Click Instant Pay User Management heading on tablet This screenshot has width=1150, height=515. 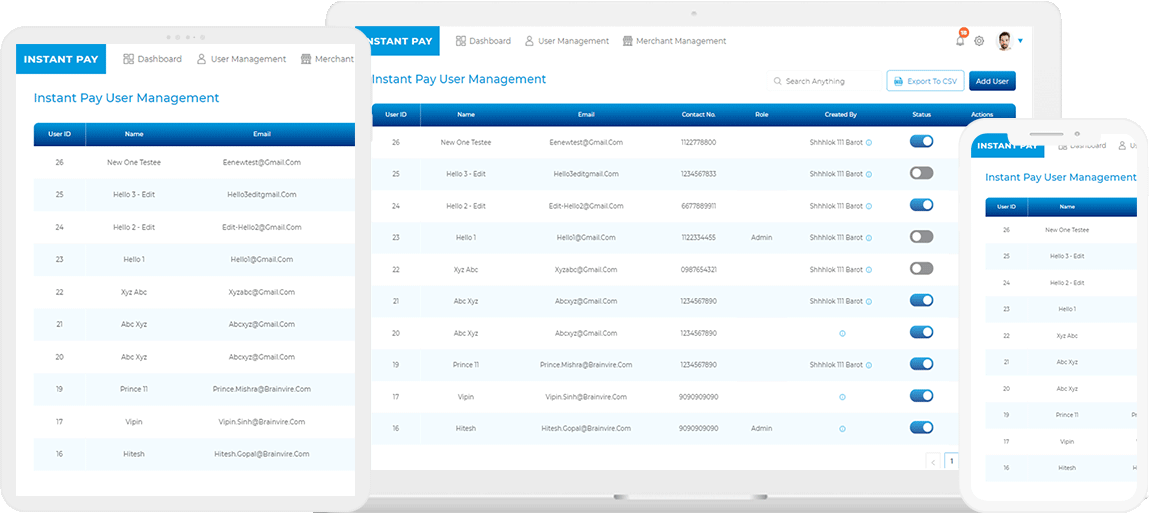click(126, 98)
